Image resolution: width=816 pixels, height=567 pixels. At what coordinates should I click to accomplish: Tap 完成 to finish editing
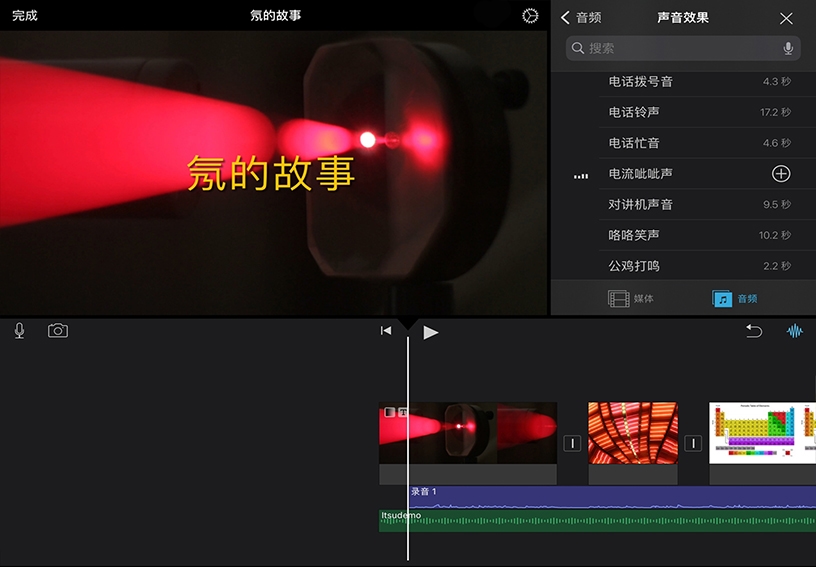point(25,16)
